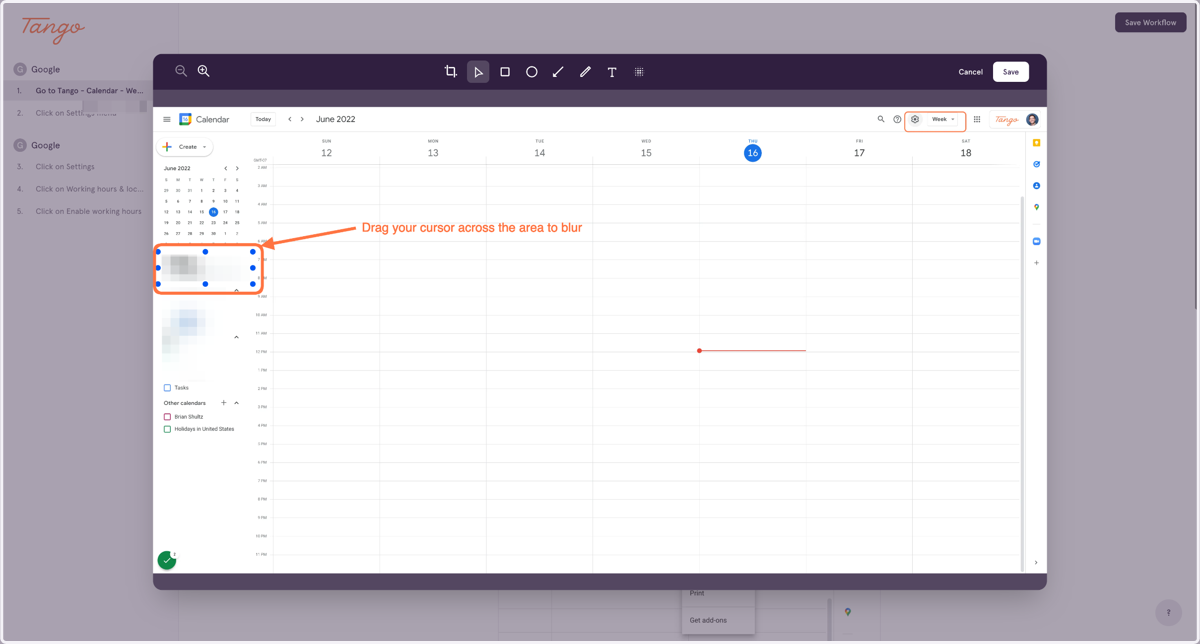Viewport: 1200px width, 644px height.
Task: Cancel the image edits
Action: (x=970, y=72)
